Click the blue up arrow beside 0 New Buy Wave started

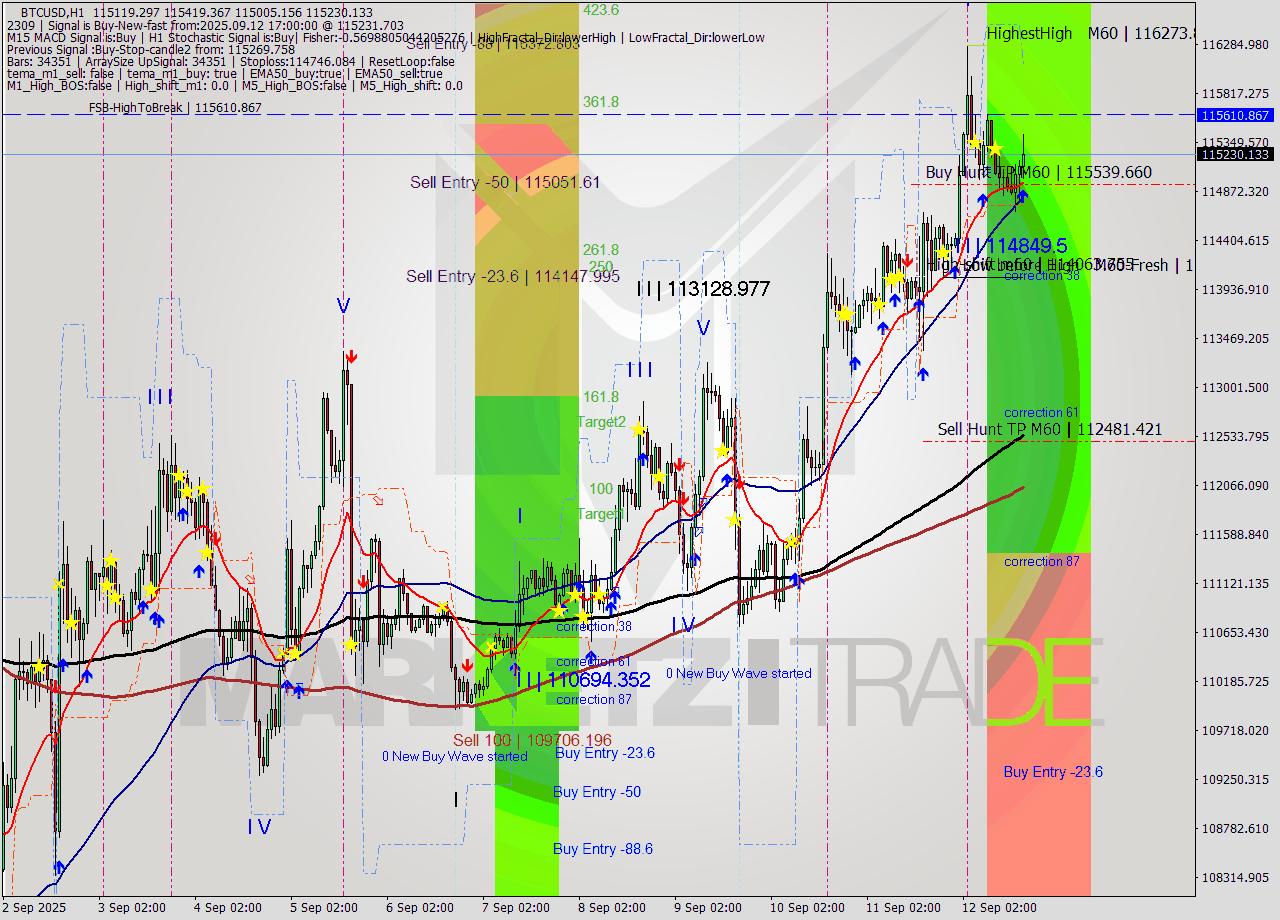pyautogui.click(x=513, y=669)
